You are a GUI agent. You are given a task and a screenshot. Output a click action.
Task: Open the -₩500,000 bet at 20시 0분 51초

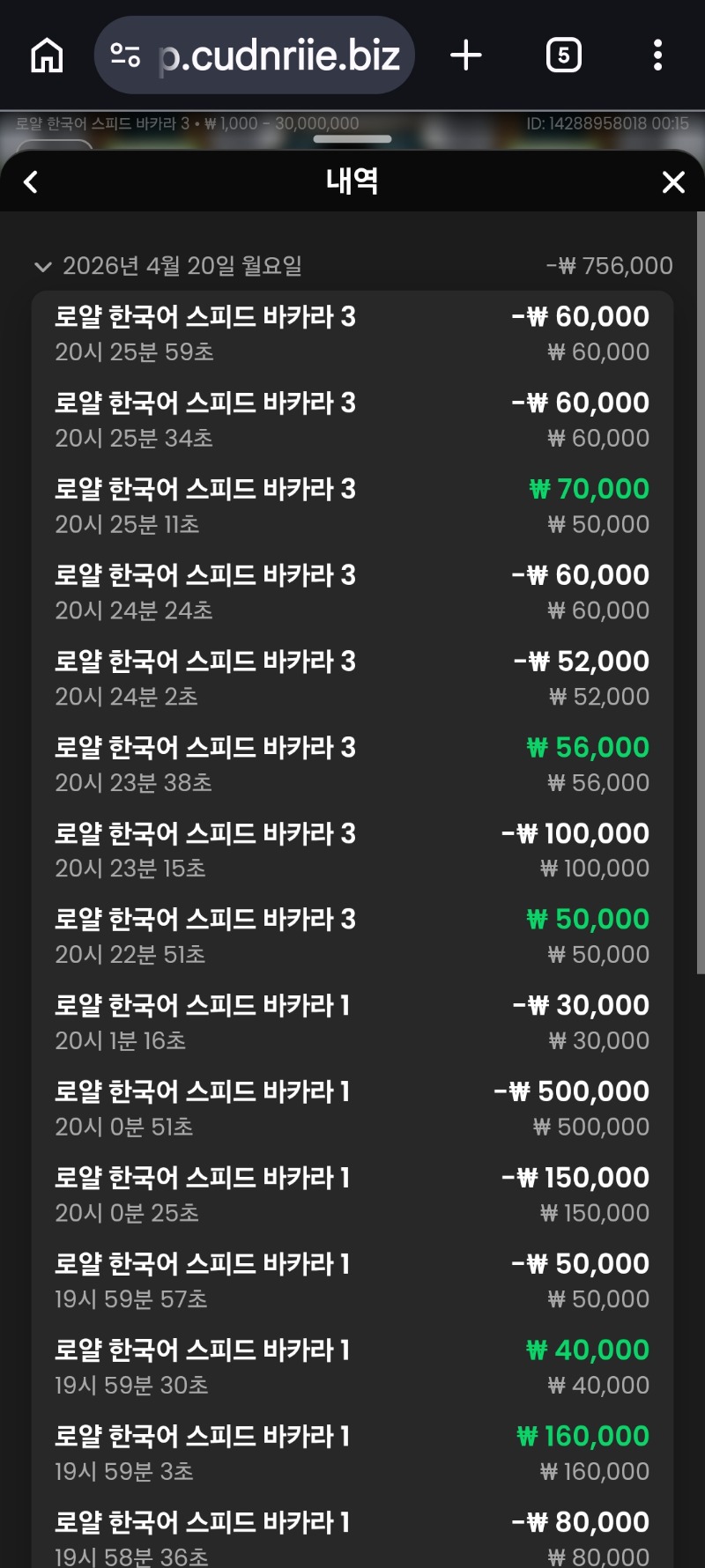pyautogui.click(x=352, y=1108)
